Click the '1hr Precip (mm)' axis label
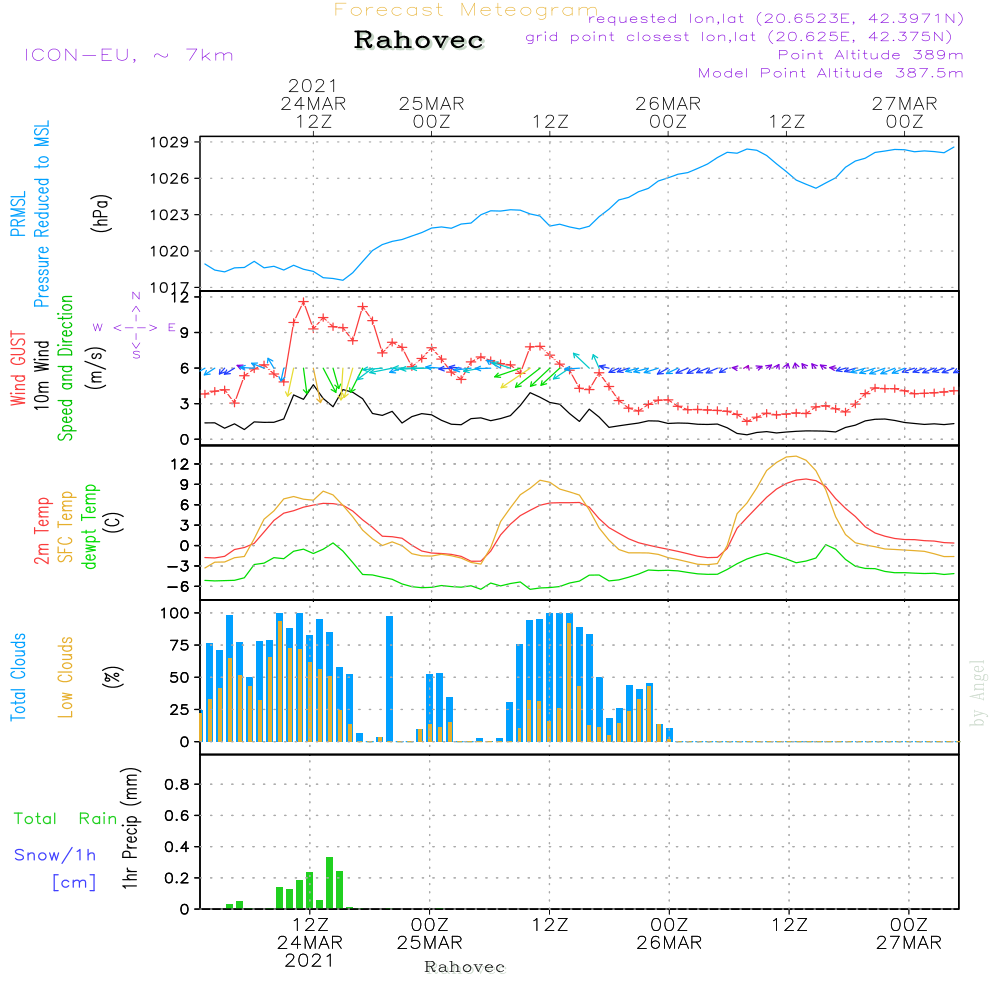This screenshot has width=1000, height=1000. click(x=130, y=828)
